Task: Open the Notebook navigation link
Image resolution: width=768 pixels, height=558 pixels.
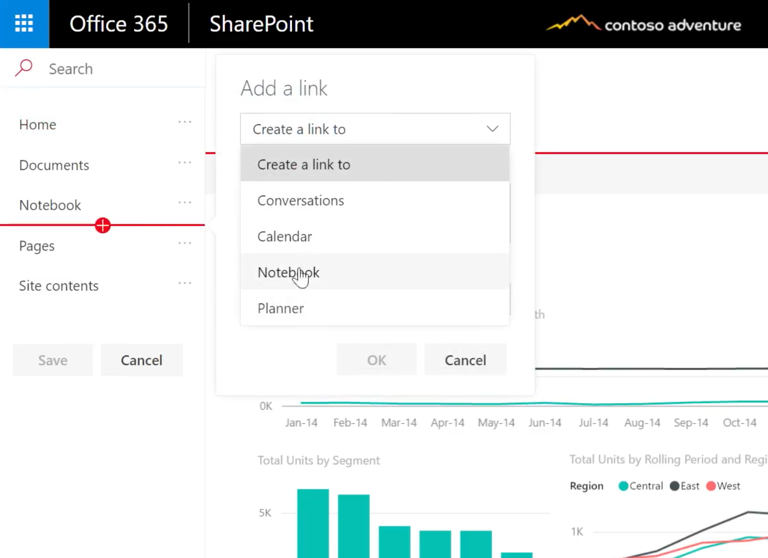Action: click(50, 205)
